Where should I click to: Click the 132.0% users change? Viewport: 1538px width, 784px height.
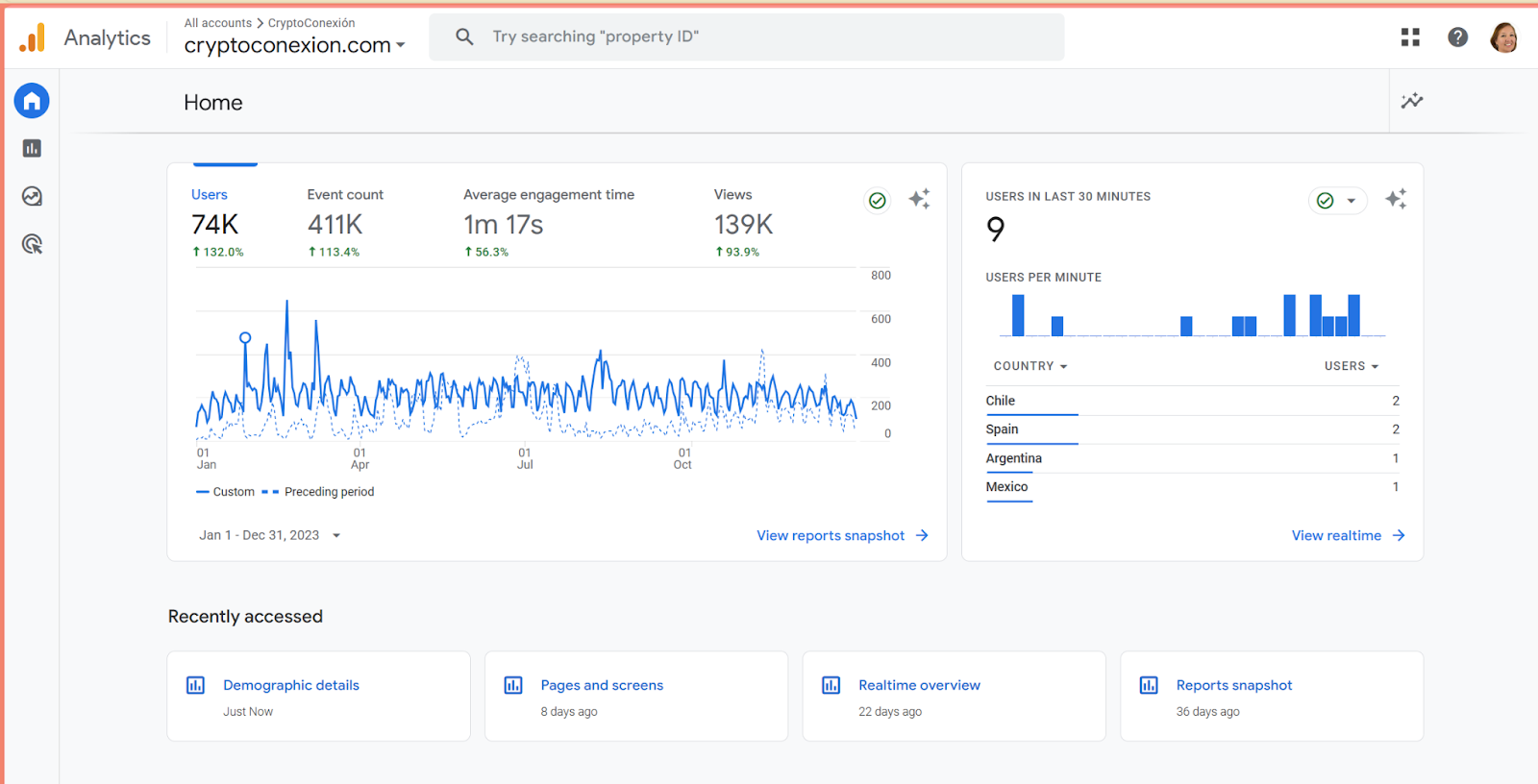(218, 252)
